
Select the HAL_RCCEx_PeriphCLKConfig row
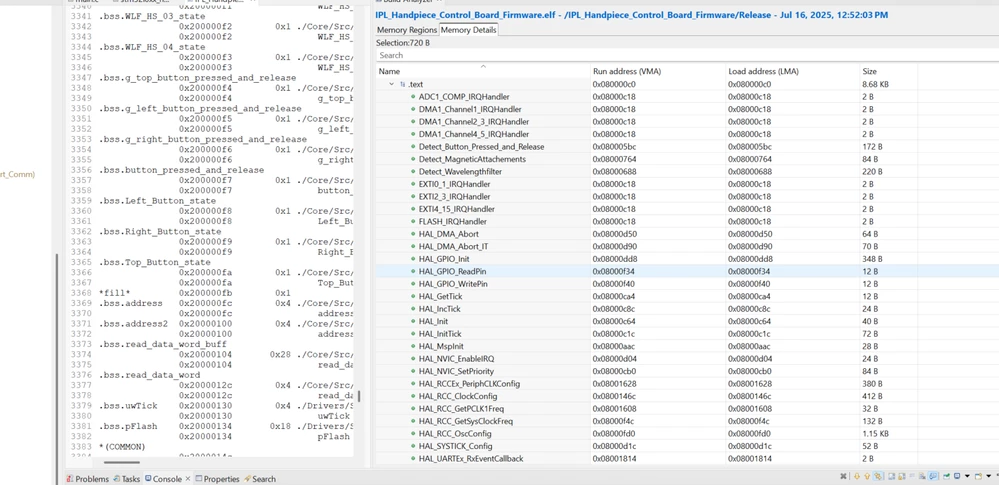coord(687,384)
